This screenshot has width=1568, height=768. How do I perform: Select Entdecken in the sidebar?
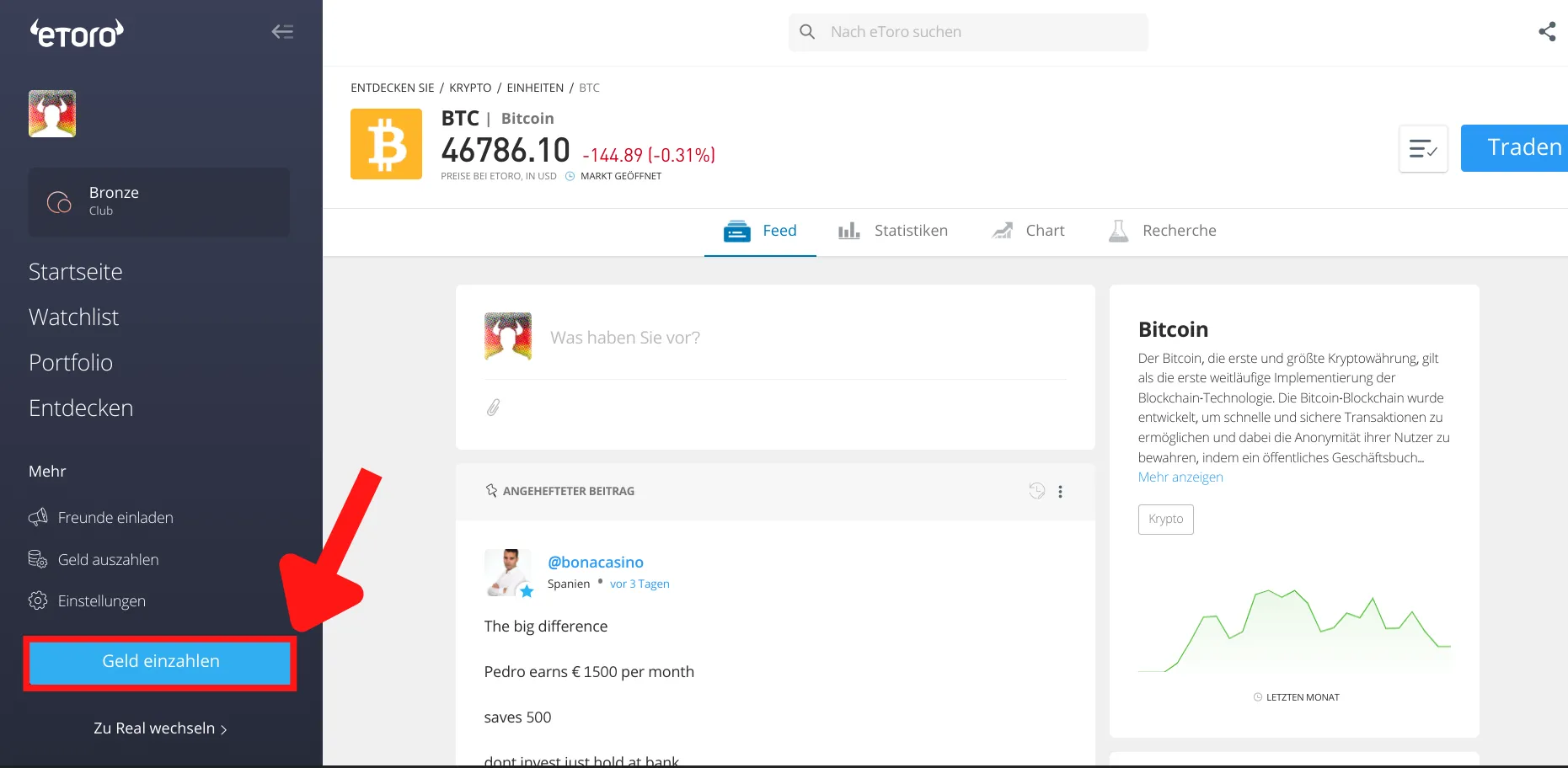(81, 408)
